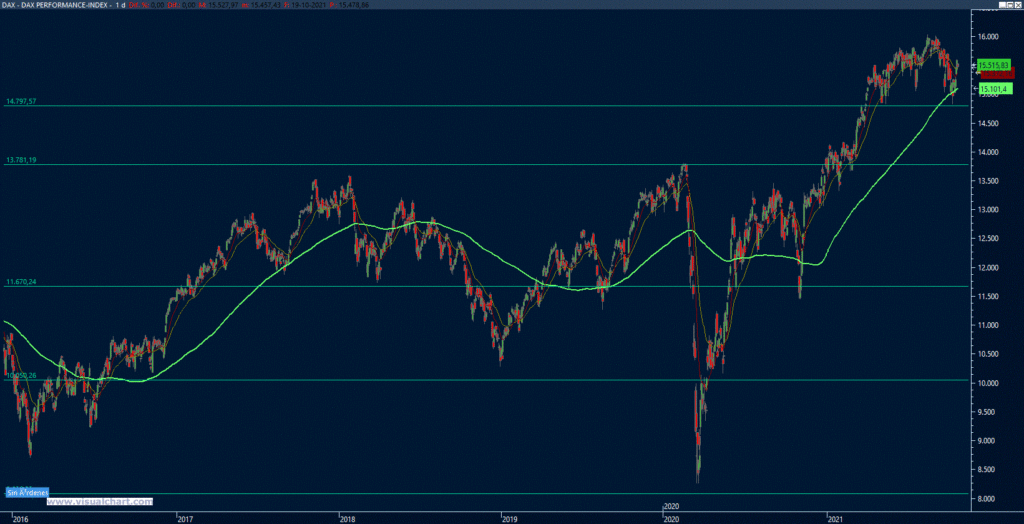Click the '1 d' timeframe label in header

click(121, 5)
